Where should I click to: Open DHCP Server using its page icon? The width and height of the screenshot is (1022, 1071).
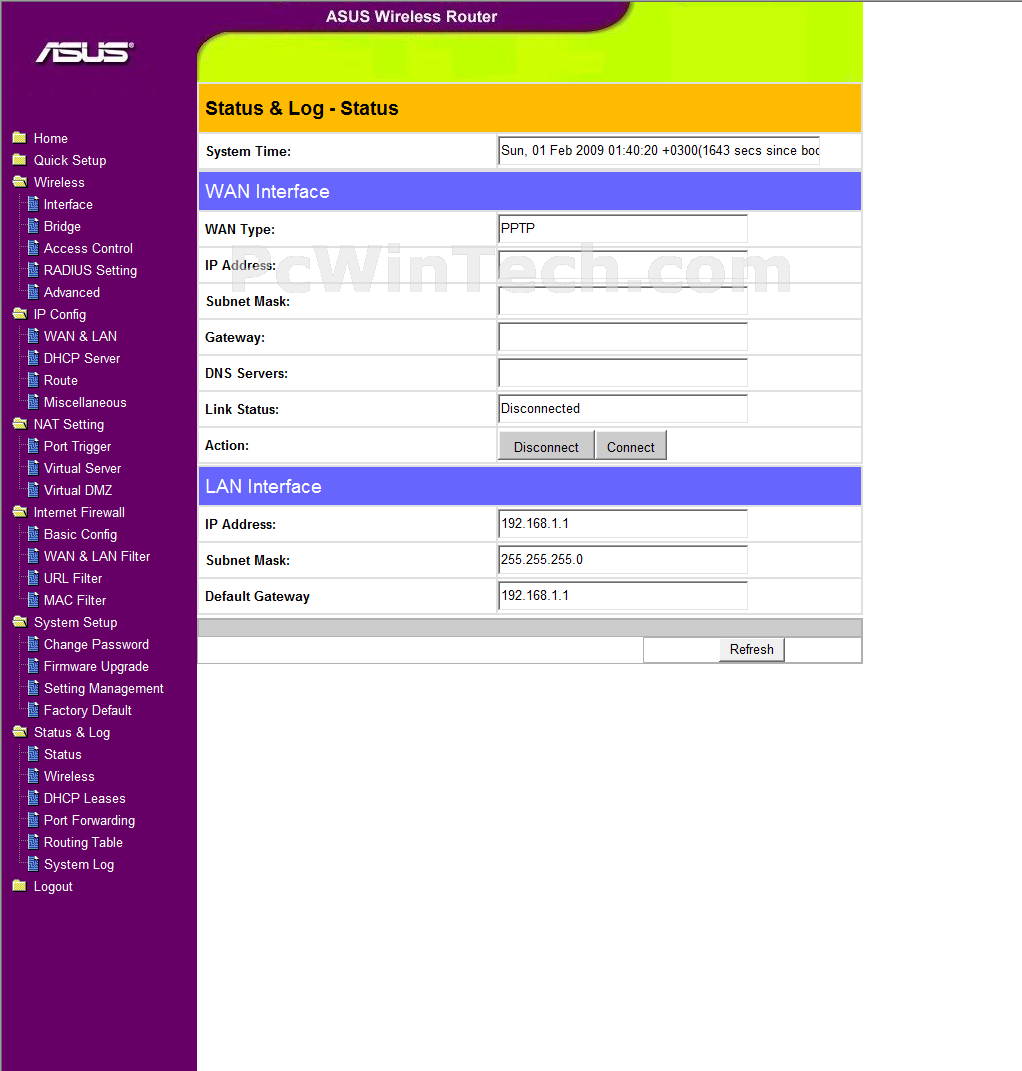coord(33,358)
